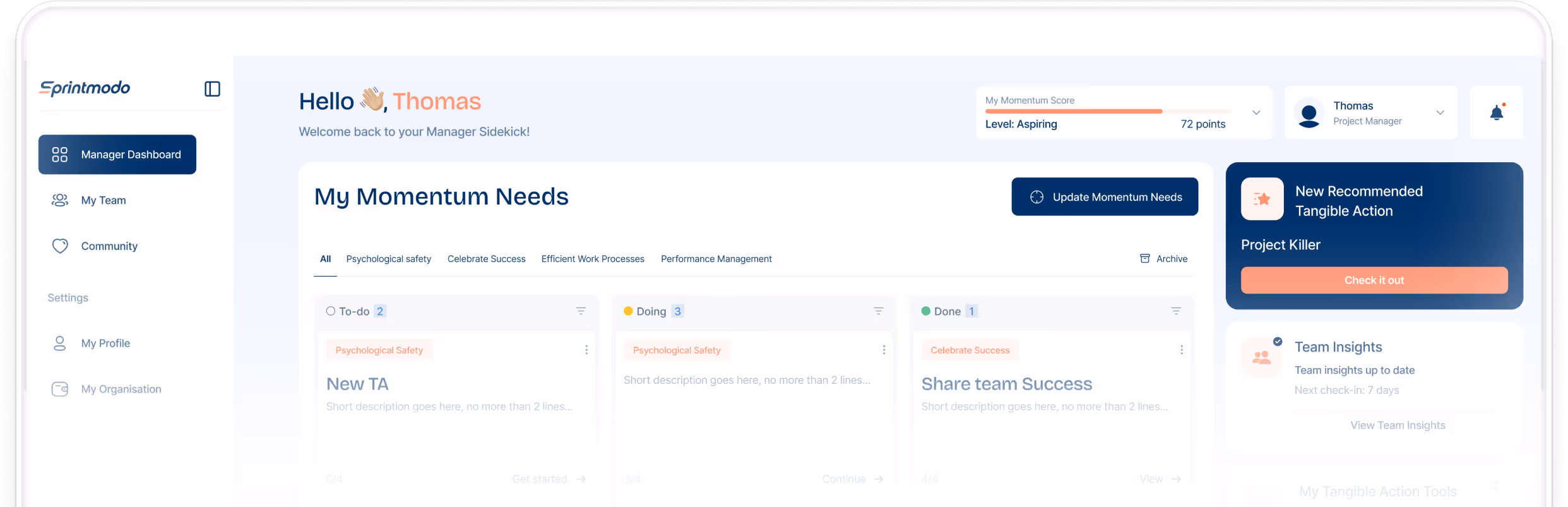The height and width of the screenshot is (507, 1568).
Task: Expand the My Momentum Score dropdown
Action: tap(1256, 112)
